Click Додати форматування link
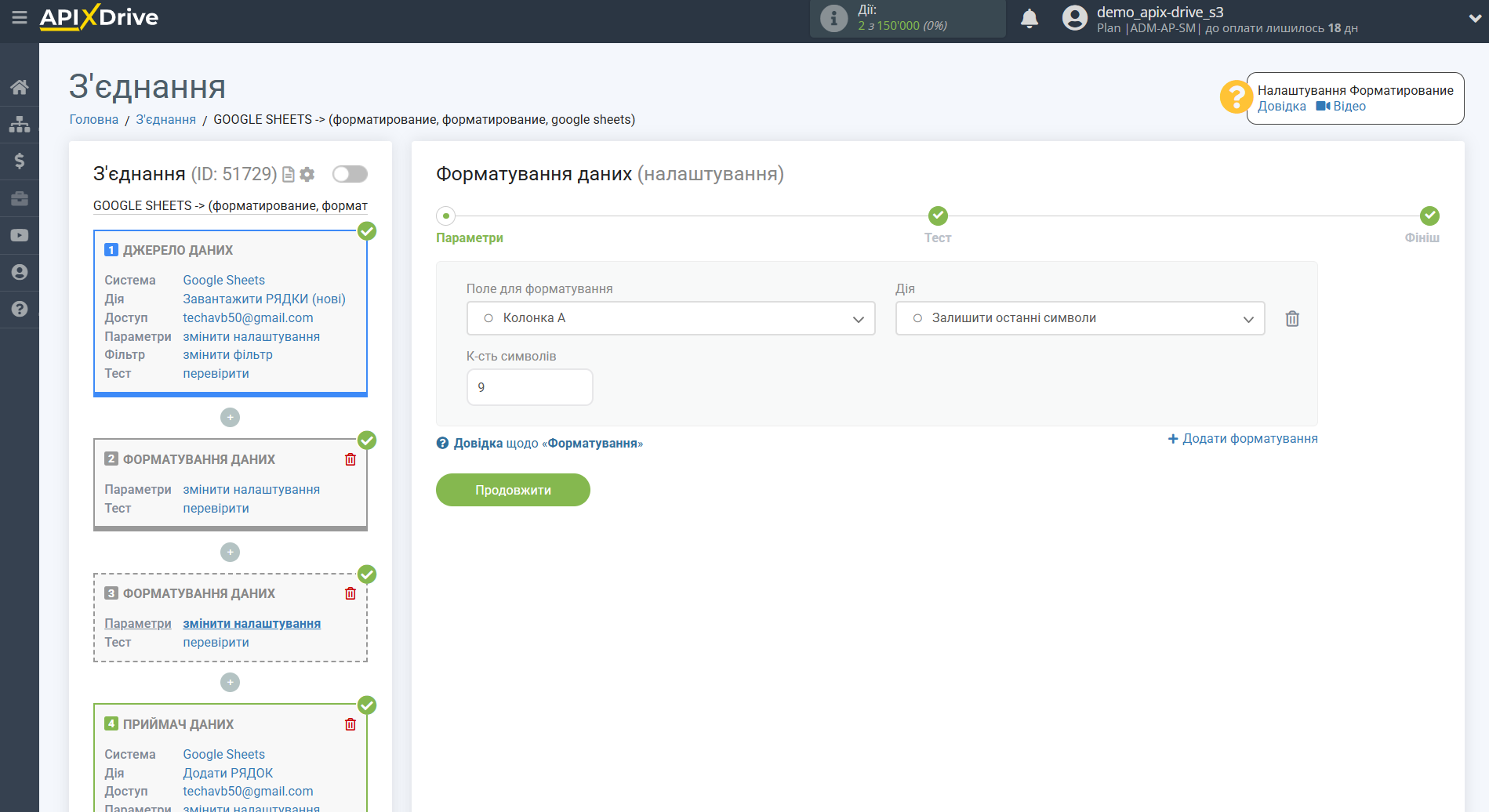The height and width of the screenshot is (812, 1489). 1243,439
